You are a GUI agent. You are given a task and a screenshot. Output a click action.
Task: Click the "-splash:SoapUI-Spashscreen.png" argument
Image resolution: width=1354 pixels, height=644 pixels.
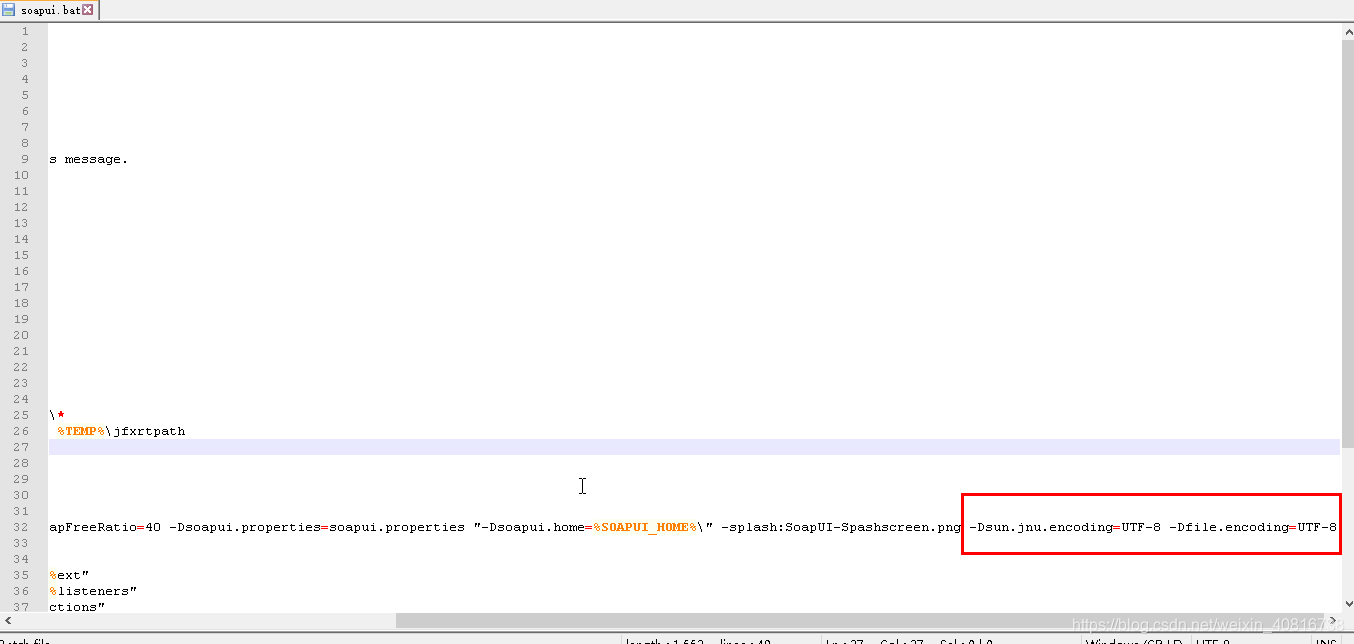click(x=841, y=527)
